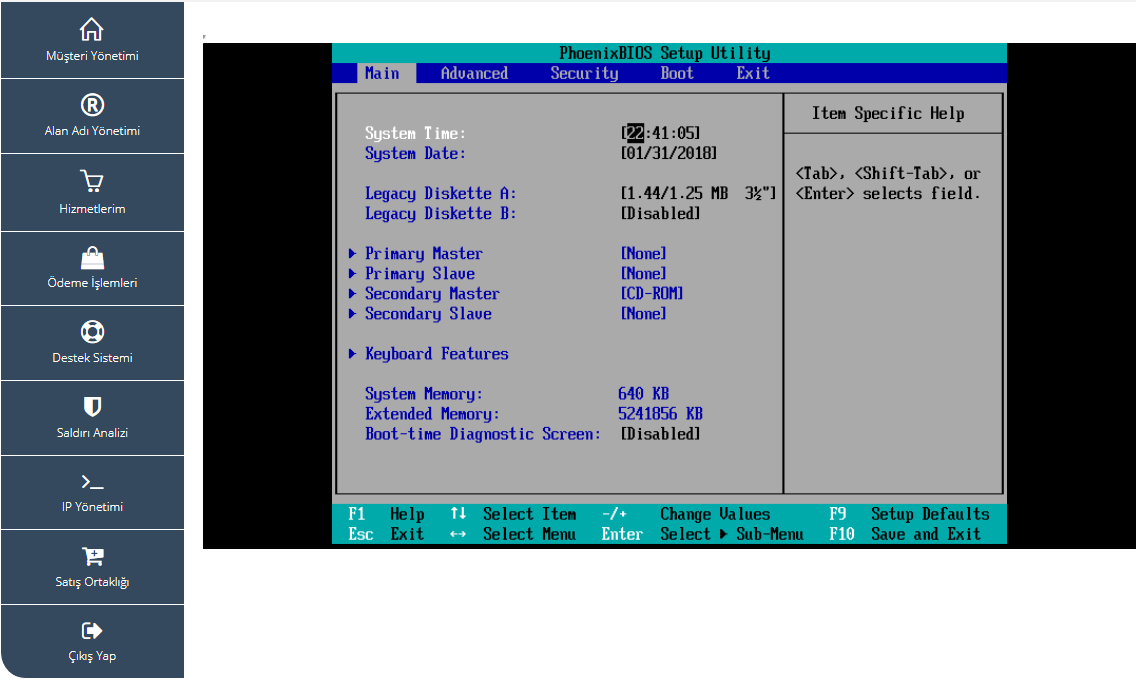Open Destek Sistemi label
This screenshot has height=680, width=1136.
click(x=92, y=358)
